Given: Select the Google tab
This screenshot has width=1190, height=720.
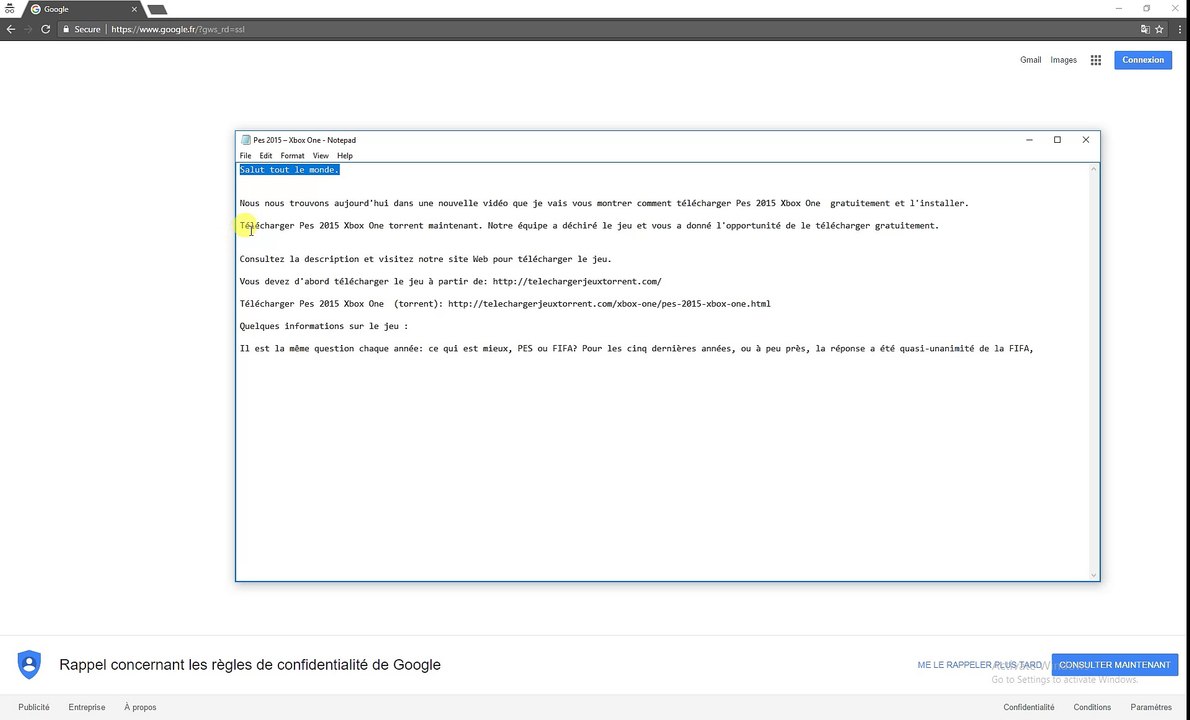Looking at the screenshot, I should click(82, 9).
